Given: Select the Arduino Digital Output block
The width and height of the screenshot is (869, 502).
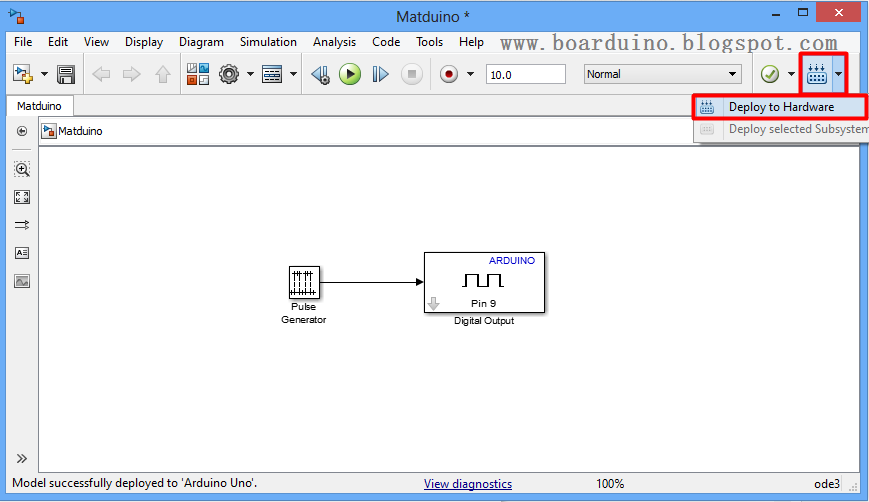Looking at the screenshot, I should coord(484,283).
